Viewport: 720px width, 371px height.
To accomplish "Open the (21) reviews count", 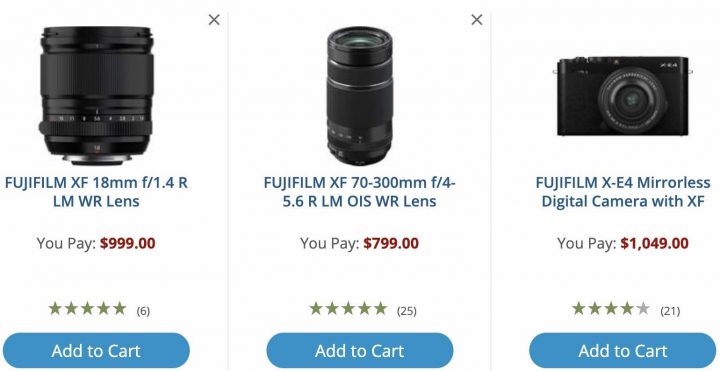I will coord(670,311).
